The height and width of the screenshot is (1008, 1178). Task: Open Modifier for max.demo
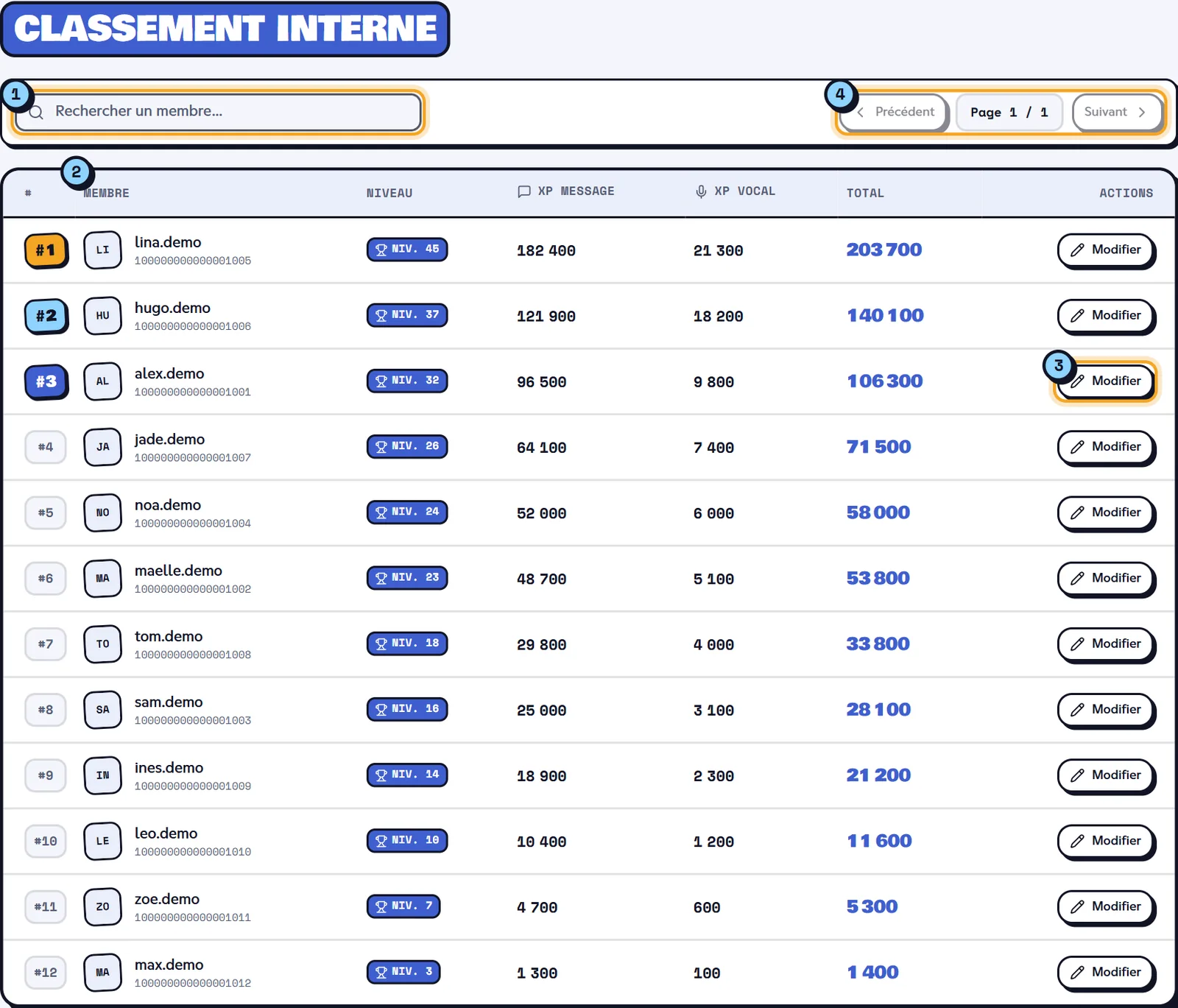coord(1106,973)
